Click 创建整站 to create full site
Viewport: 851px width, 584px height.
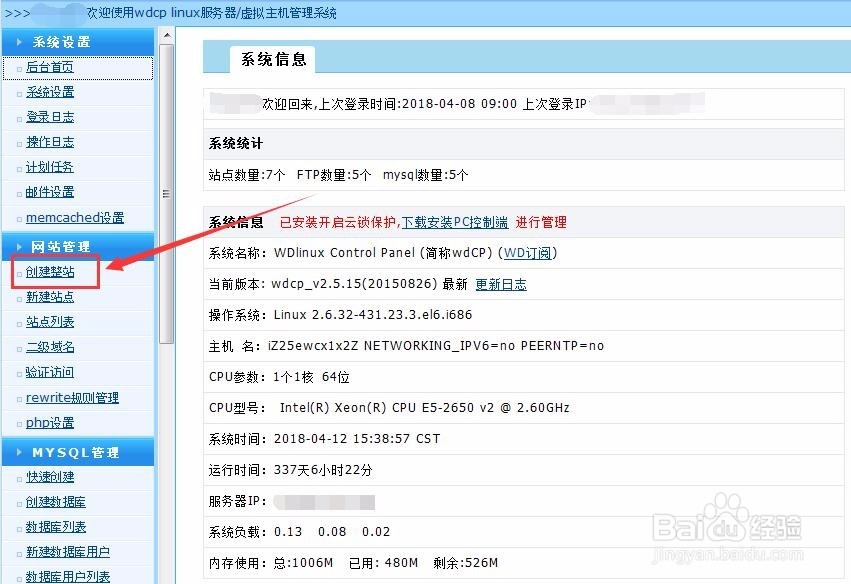click(50, 271)
